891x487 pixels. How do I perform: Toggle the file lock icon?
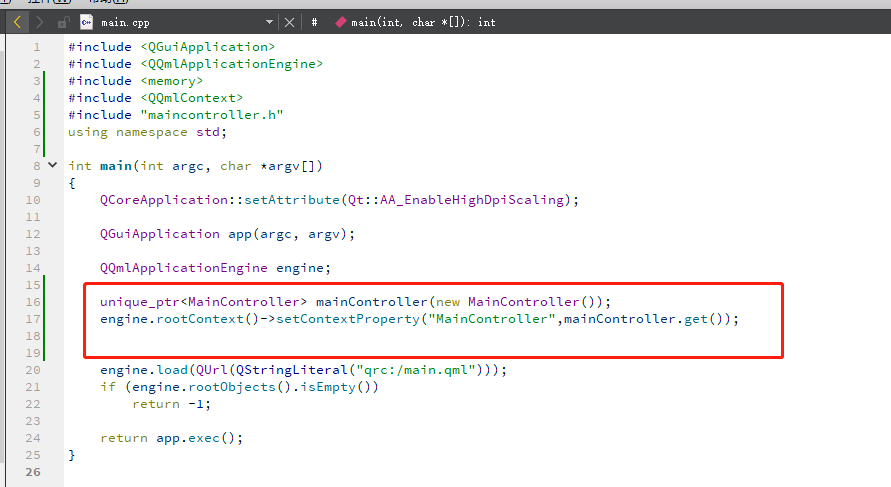(63, 23)
